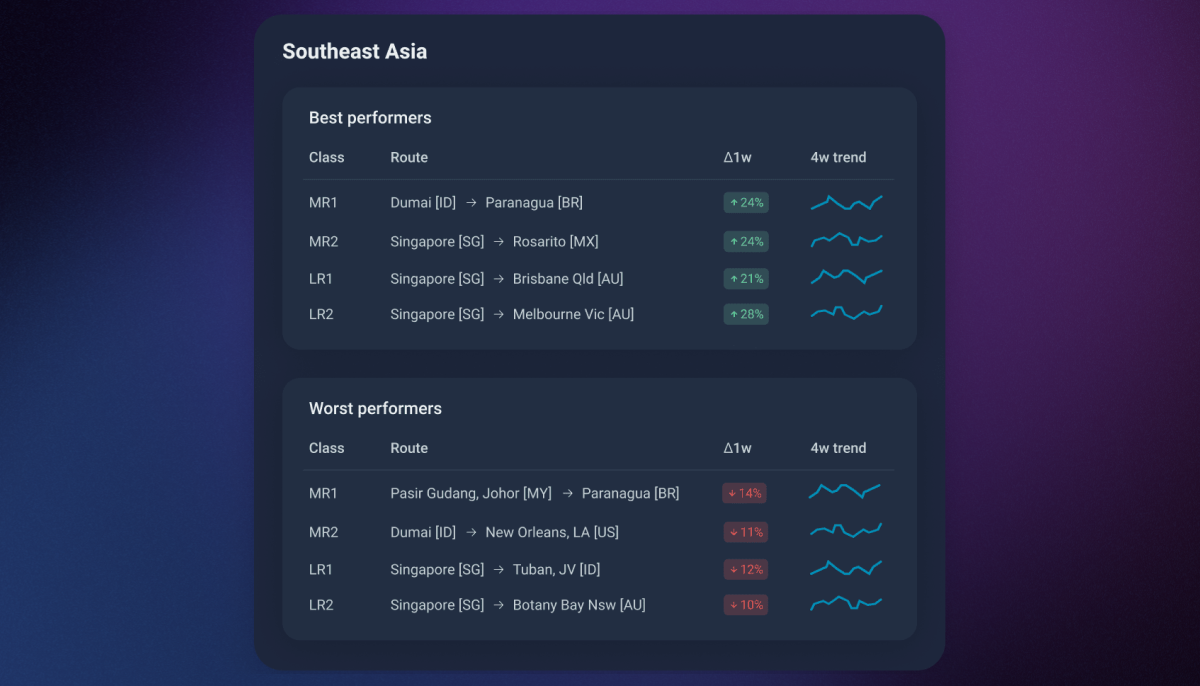Click LR2 class in Best performers
The image size is (1200, 686).
tap(321, 314)
